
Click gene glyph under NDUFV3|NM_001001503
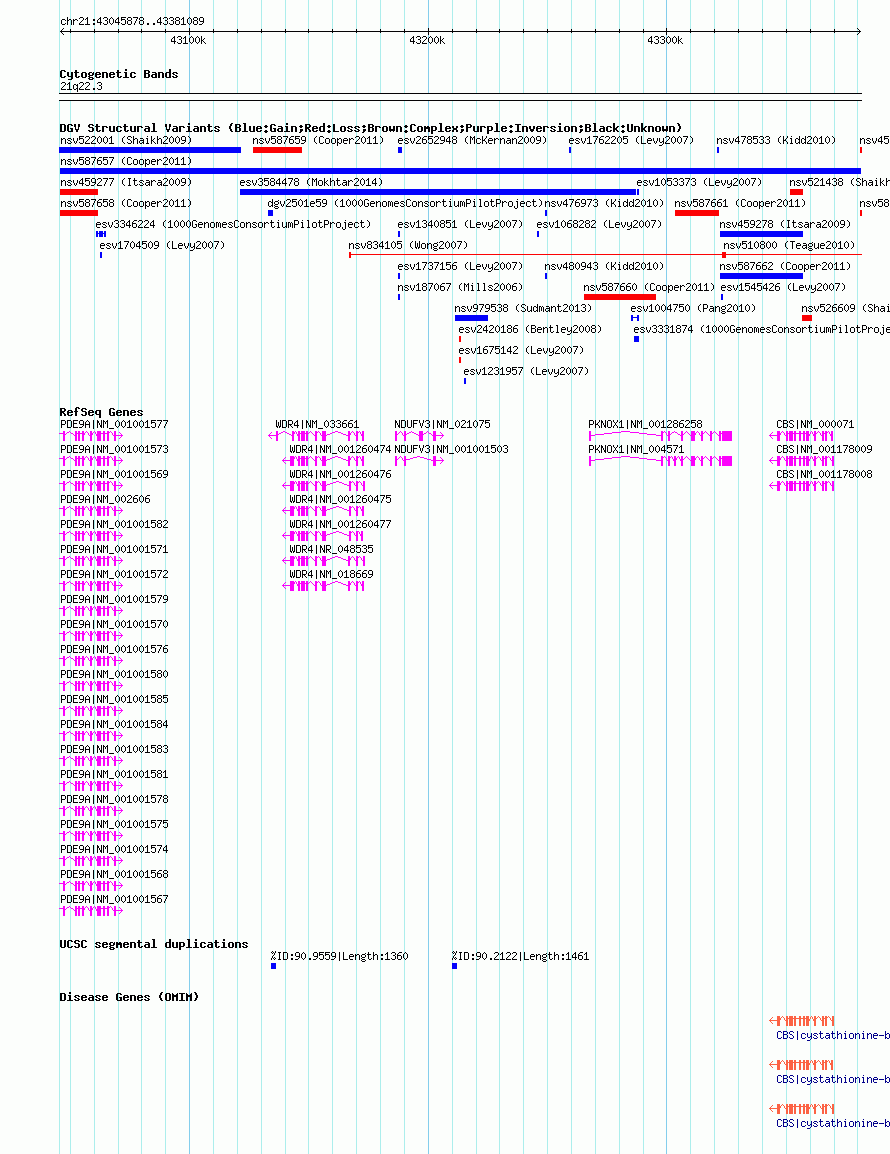tap(420, 461)
